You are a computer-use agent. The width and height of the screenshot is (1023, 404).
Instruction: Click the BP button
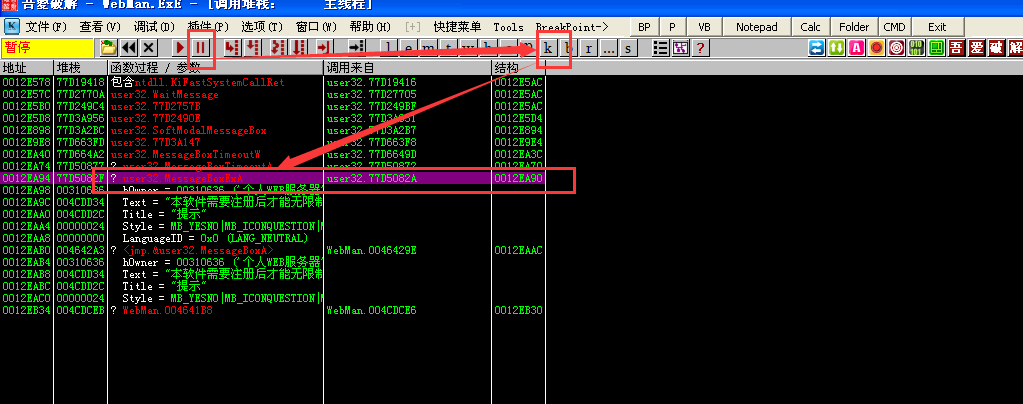[x=645, y=27]
